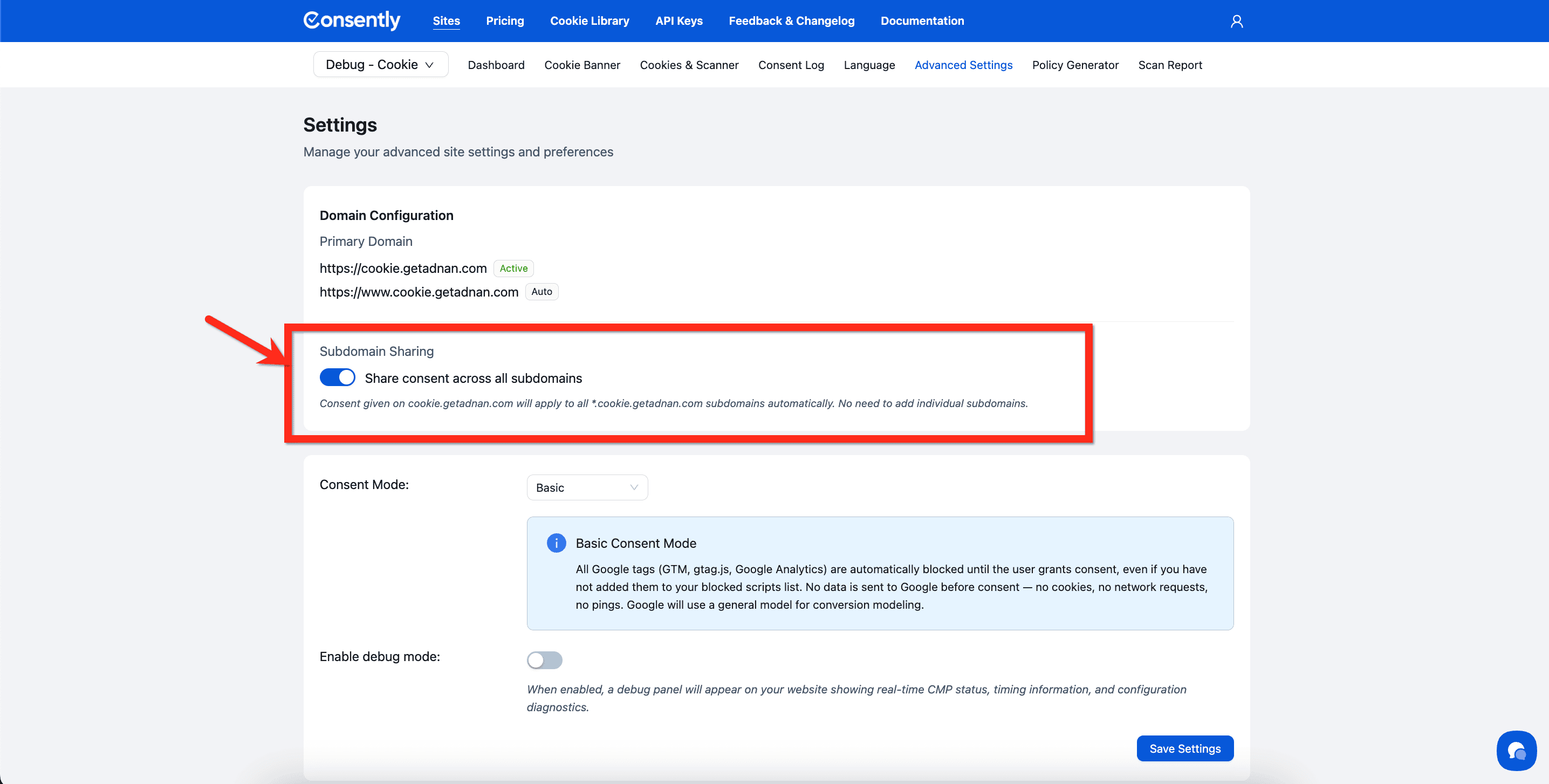The width and height of the screenshot is (1549, 784).
Task: Open the Scan Report tab
Action: (x=1169, y=65)
